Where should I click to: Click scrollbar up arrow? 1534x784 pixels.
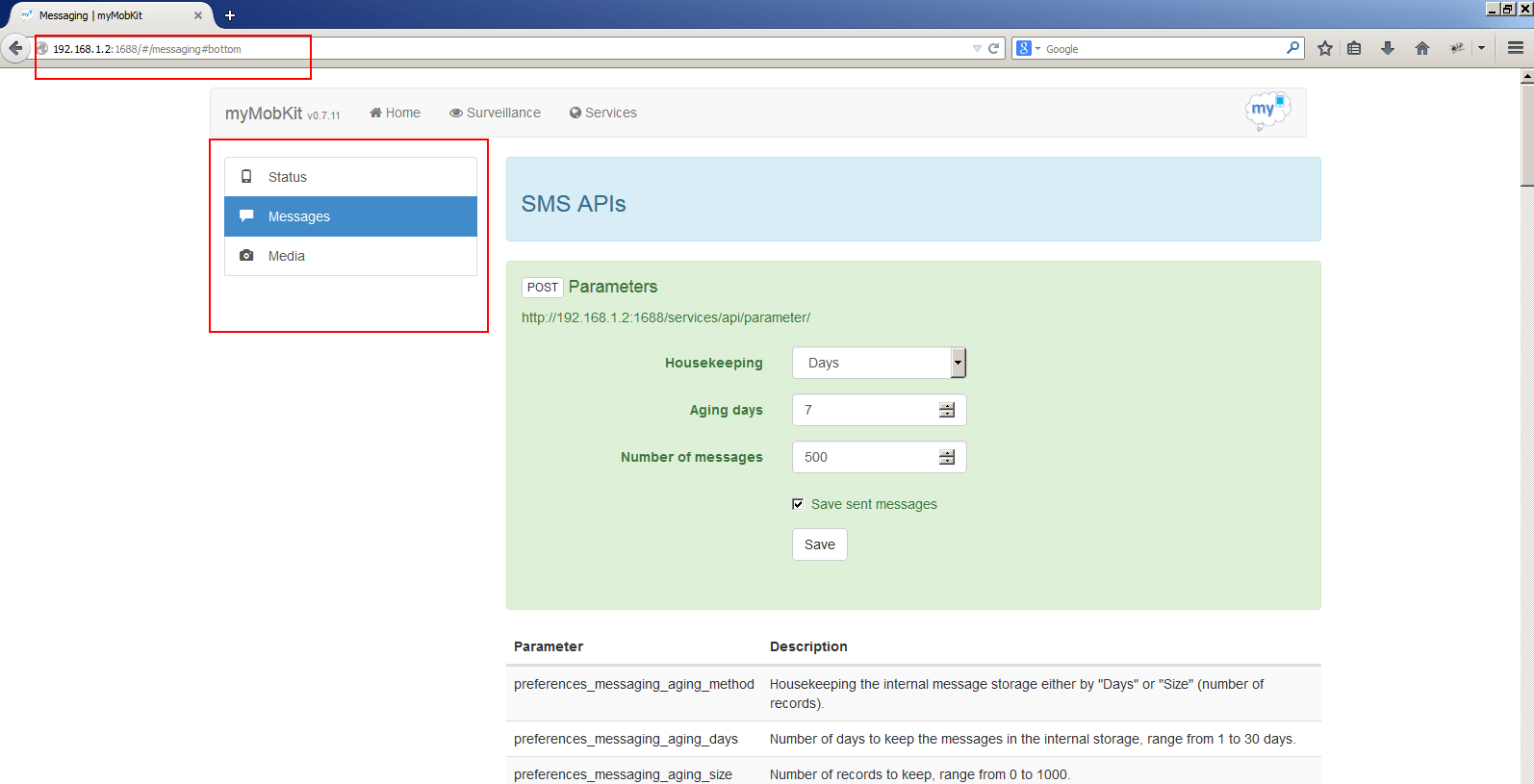click(1526, 76)
